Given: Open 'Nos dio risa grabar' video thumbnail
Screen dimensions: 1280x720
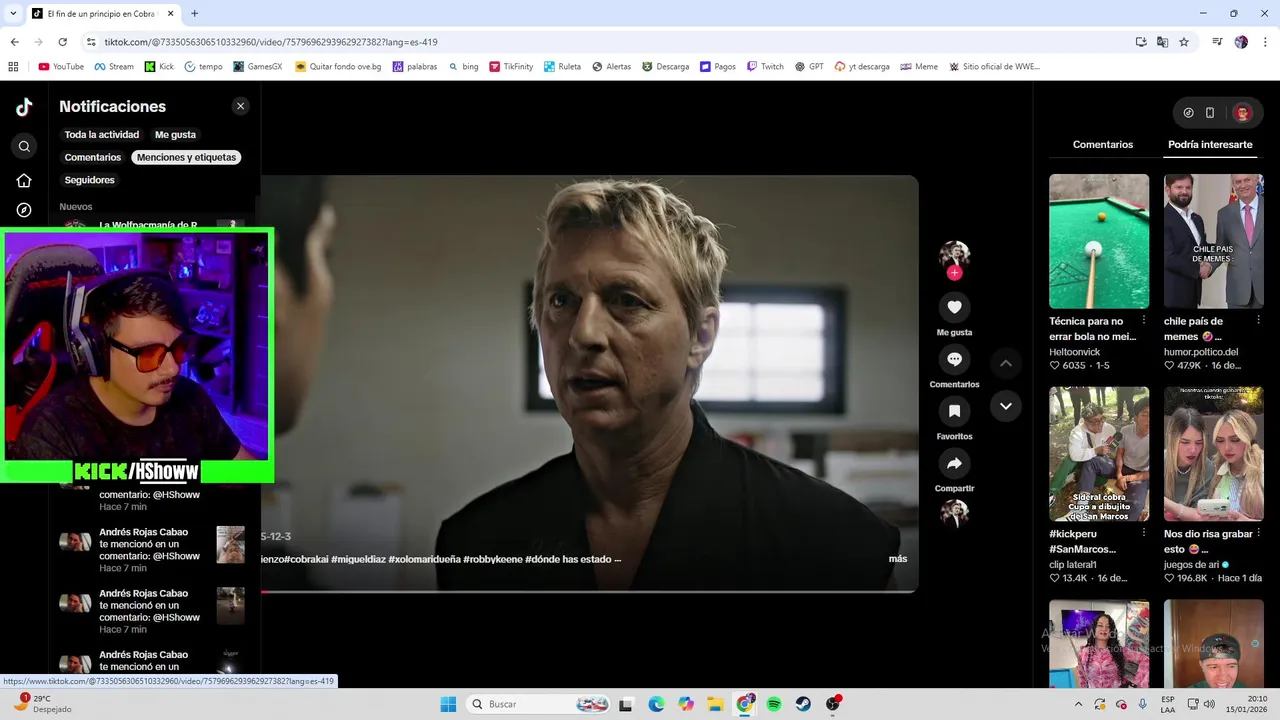Looking at the screenshot, I should tap(1214, 454).
